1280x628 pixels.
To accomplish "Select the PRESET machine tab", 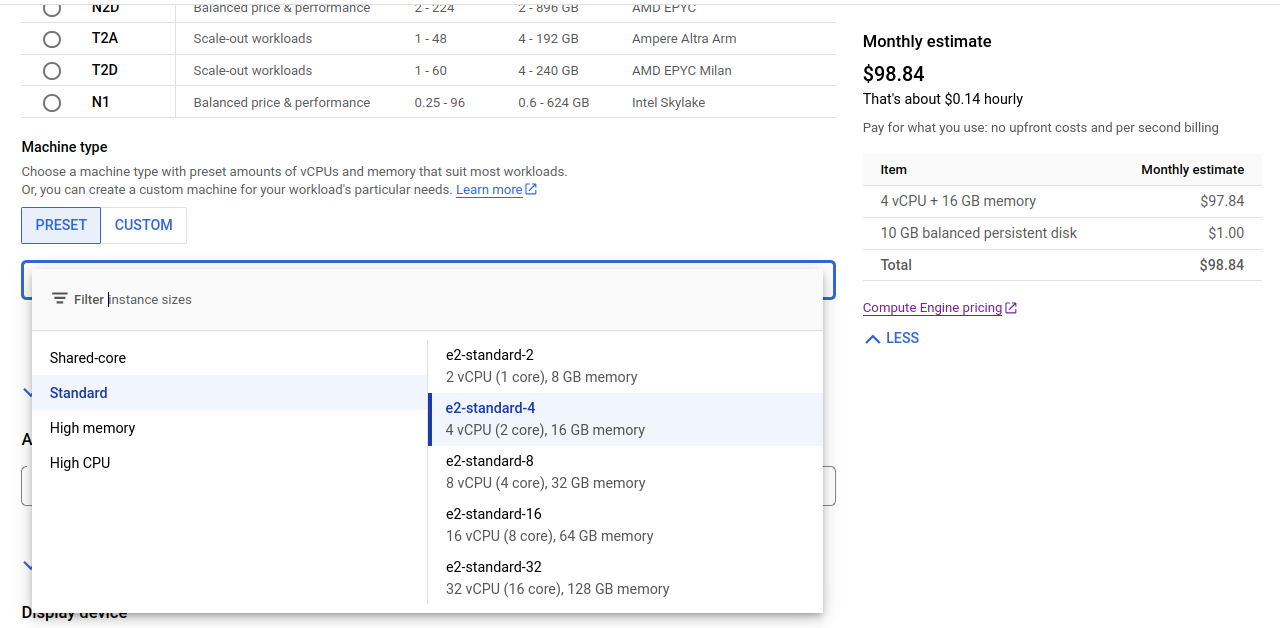I will point(60,225).
